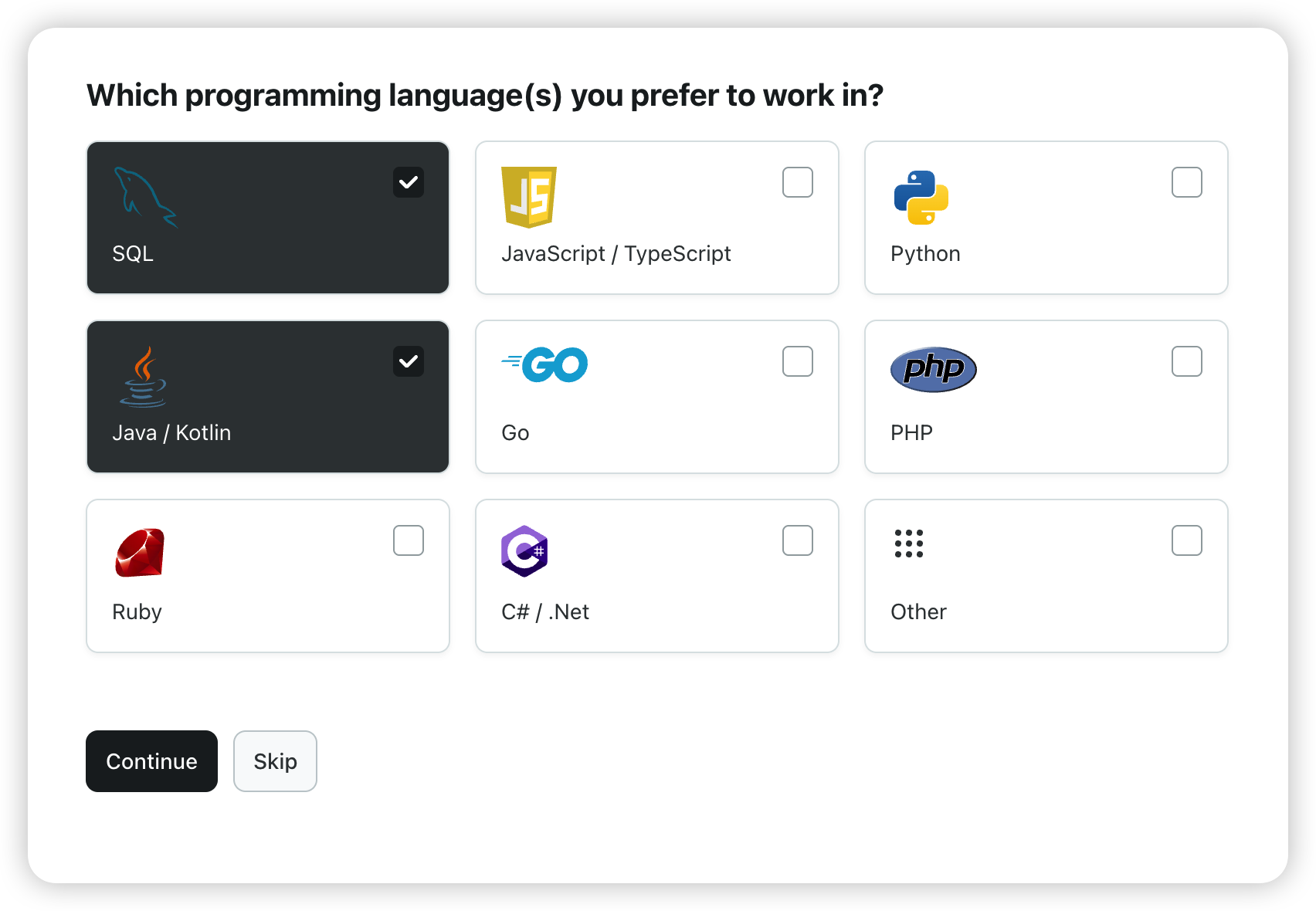The height and width of the screenshot is (911, 1316).
Task: Check the PHP checkbox
Action: [1187, 361]
